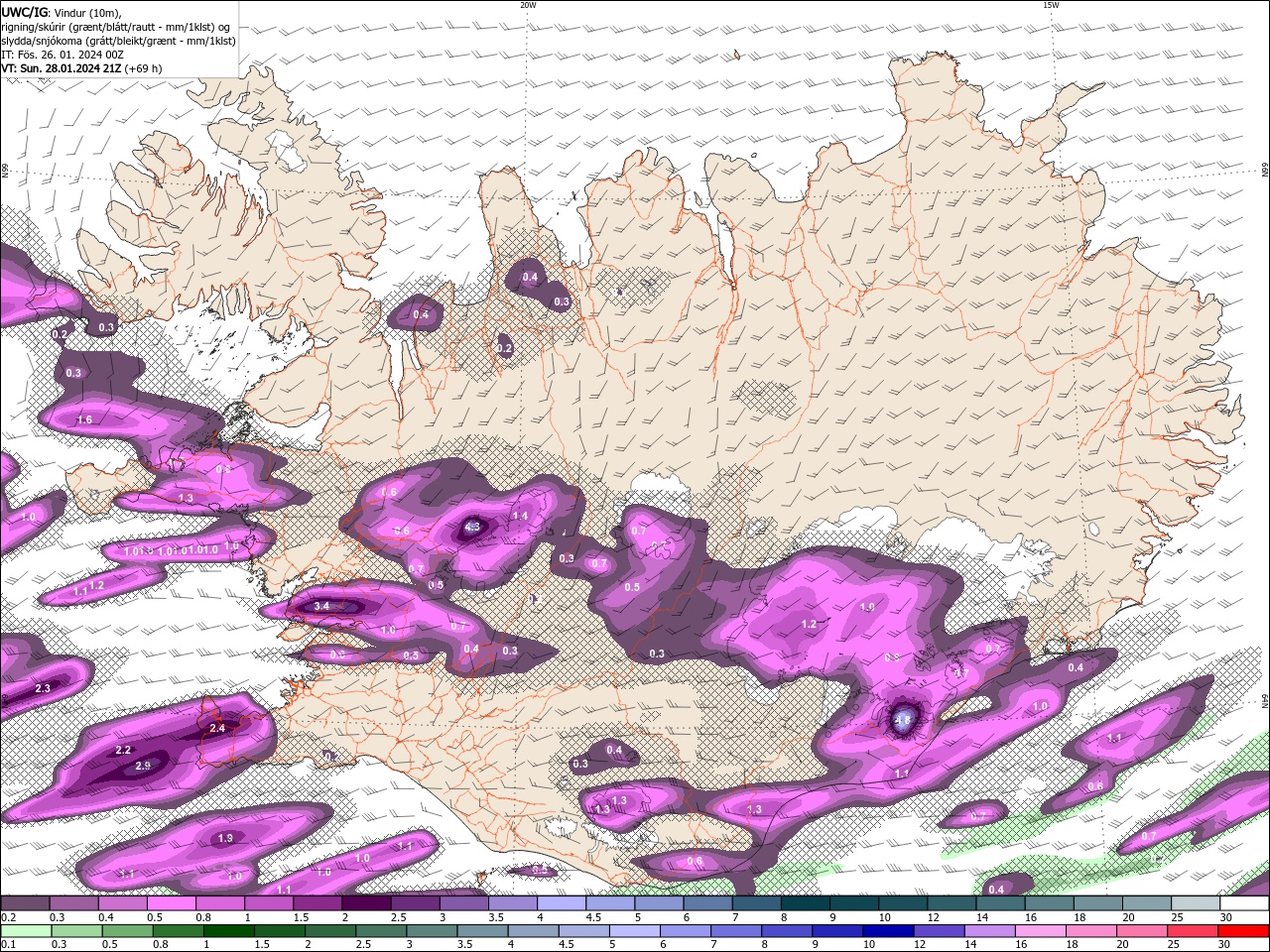Click upper legend swatch between 0.8 and 1
The image size is (1270, 952).
click(219, 903)
